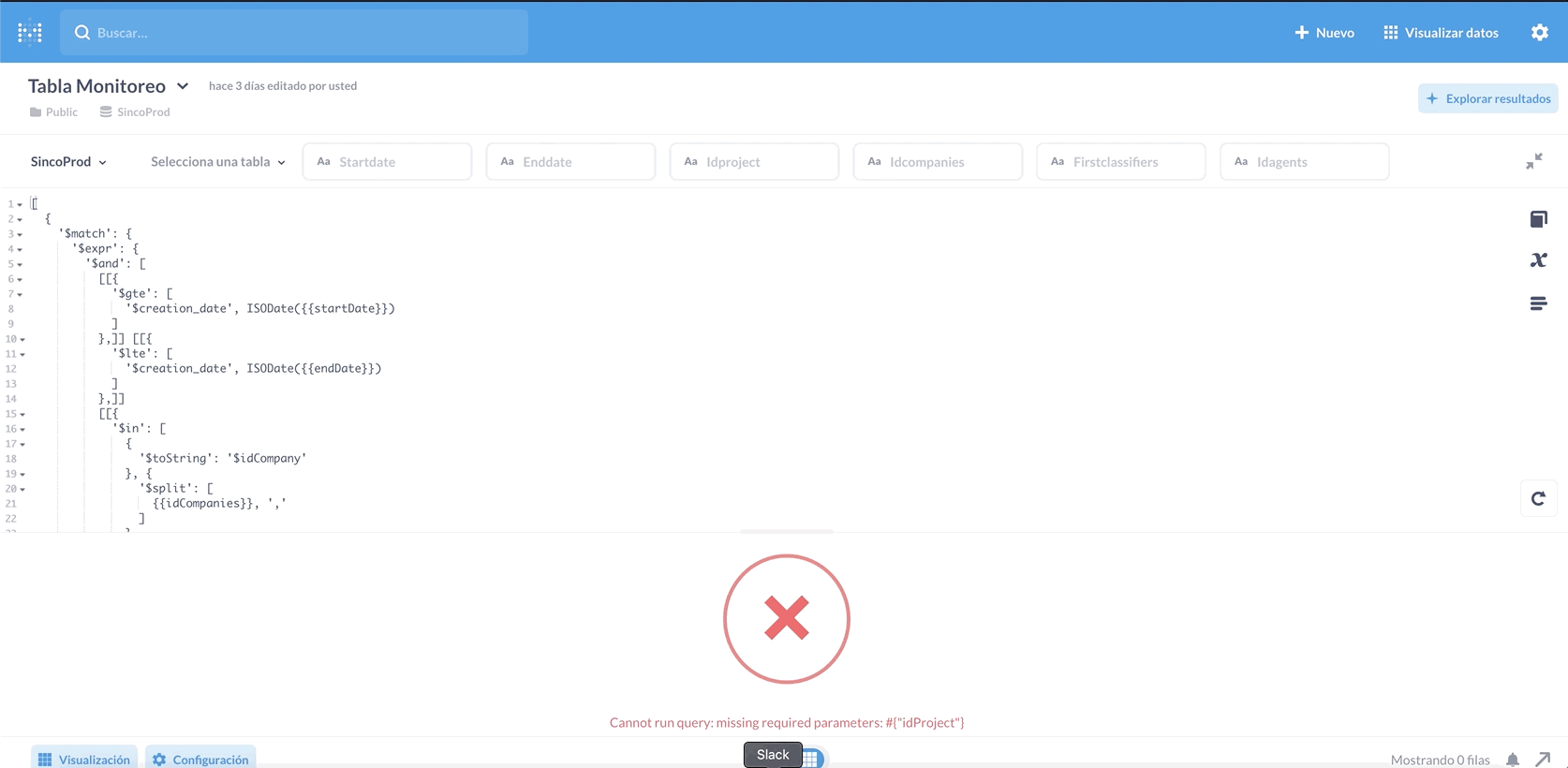Image resolution: width=1568 pixels, height=768 pixels.
Task: Click the magnifier search icon
Action: tap(82, 33)
